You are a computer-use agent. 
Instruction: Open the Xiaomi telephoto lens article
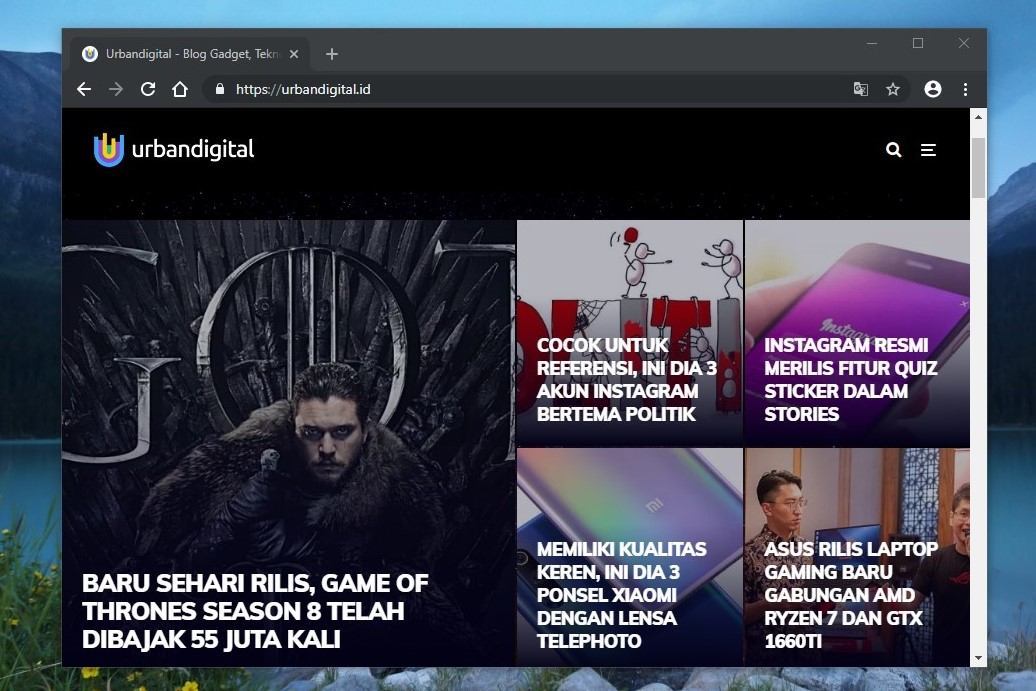point(628,557)
